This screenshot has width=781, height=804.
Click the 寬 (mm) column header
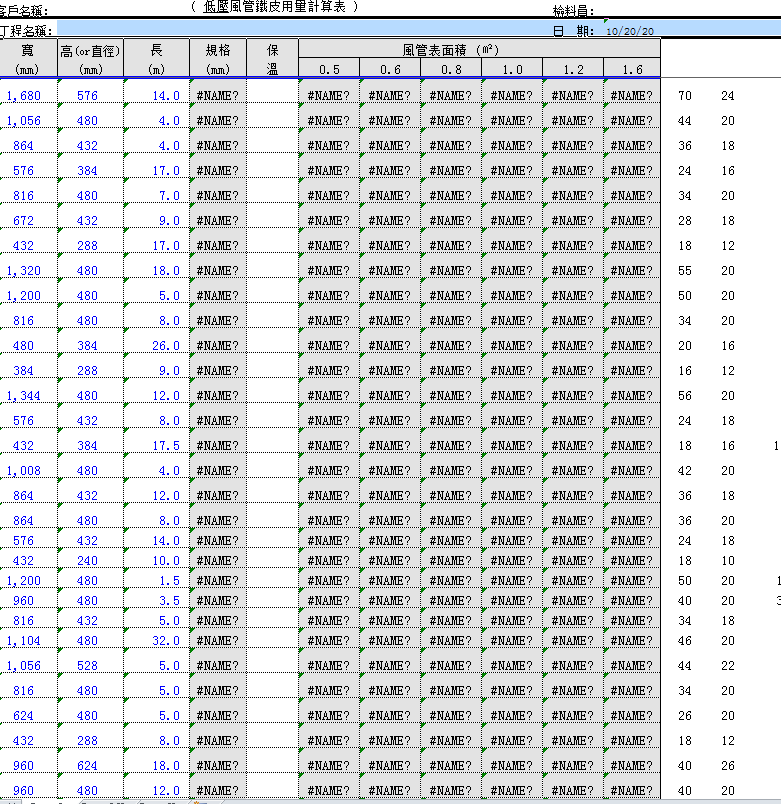pyautogui.click(x=28, y=58)
